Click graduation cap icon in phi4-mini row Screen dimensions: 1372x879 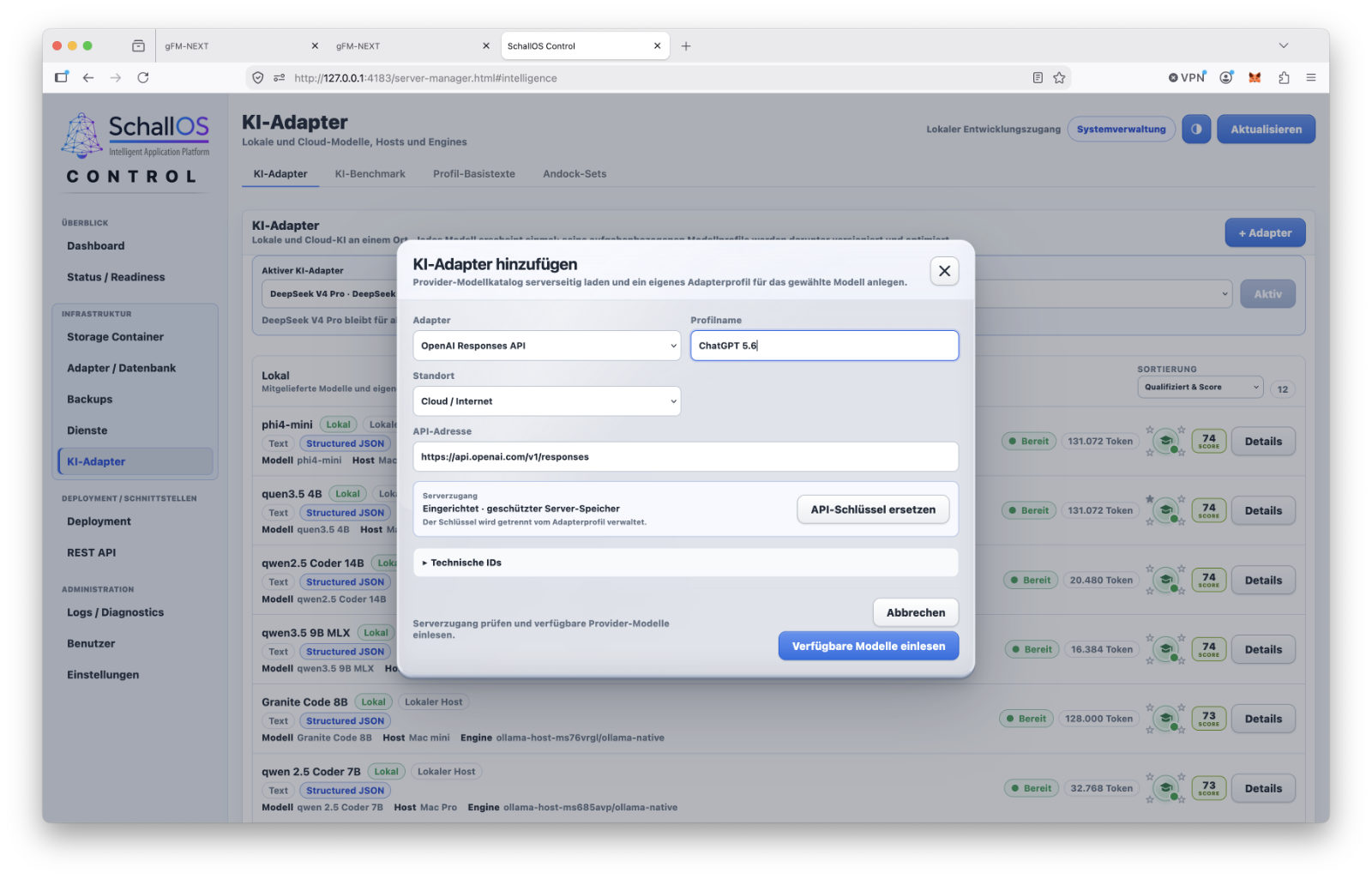click(x=1165, y=442)
